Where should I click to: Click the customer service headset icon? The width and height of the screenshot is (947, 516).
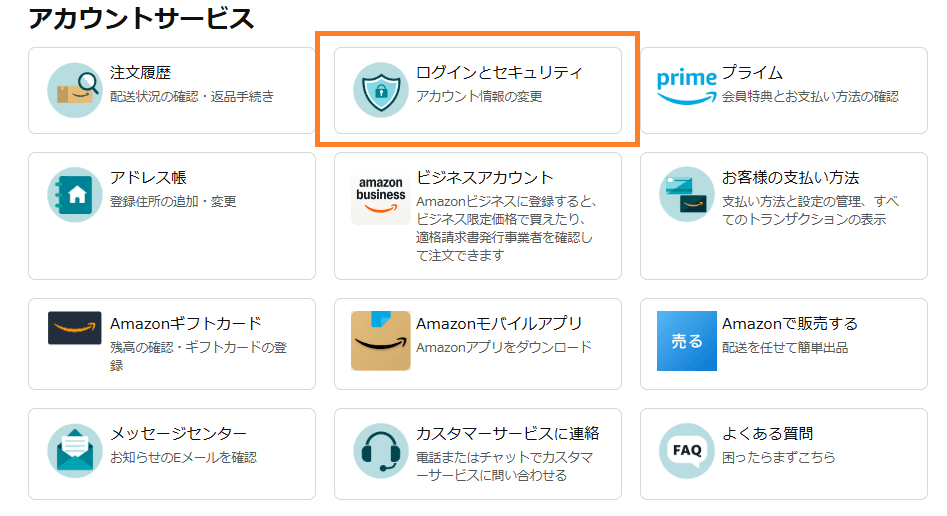point(380,451)
